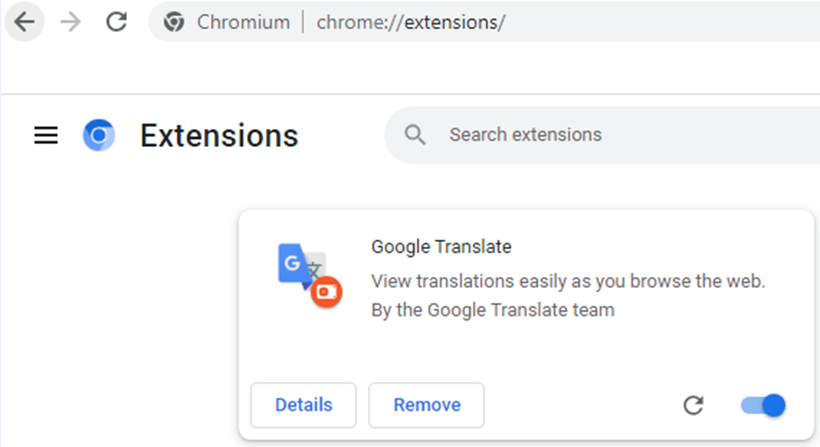Viewport: 820px width, 447px height.
Task: Remove the Google Translate extension
Action: coord(427,405)
